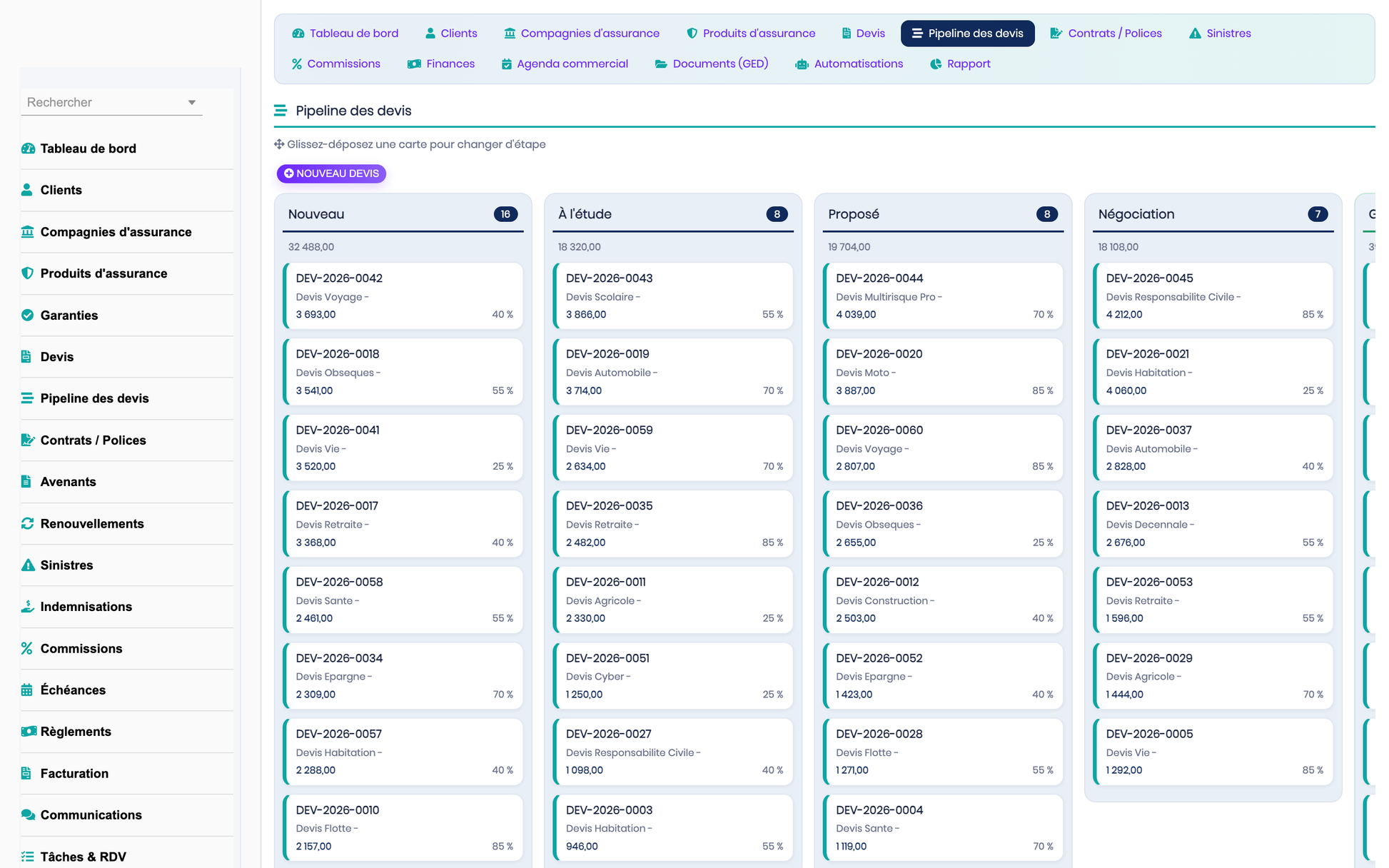Click the Finances money icon in top navigation
1389x868 pixels.
tap(414, 64)
